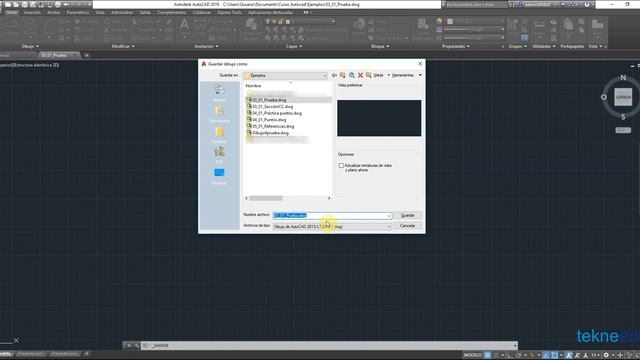
Task: Click the Save icon in quick access toolbar
Action: (x=25, y=4)
